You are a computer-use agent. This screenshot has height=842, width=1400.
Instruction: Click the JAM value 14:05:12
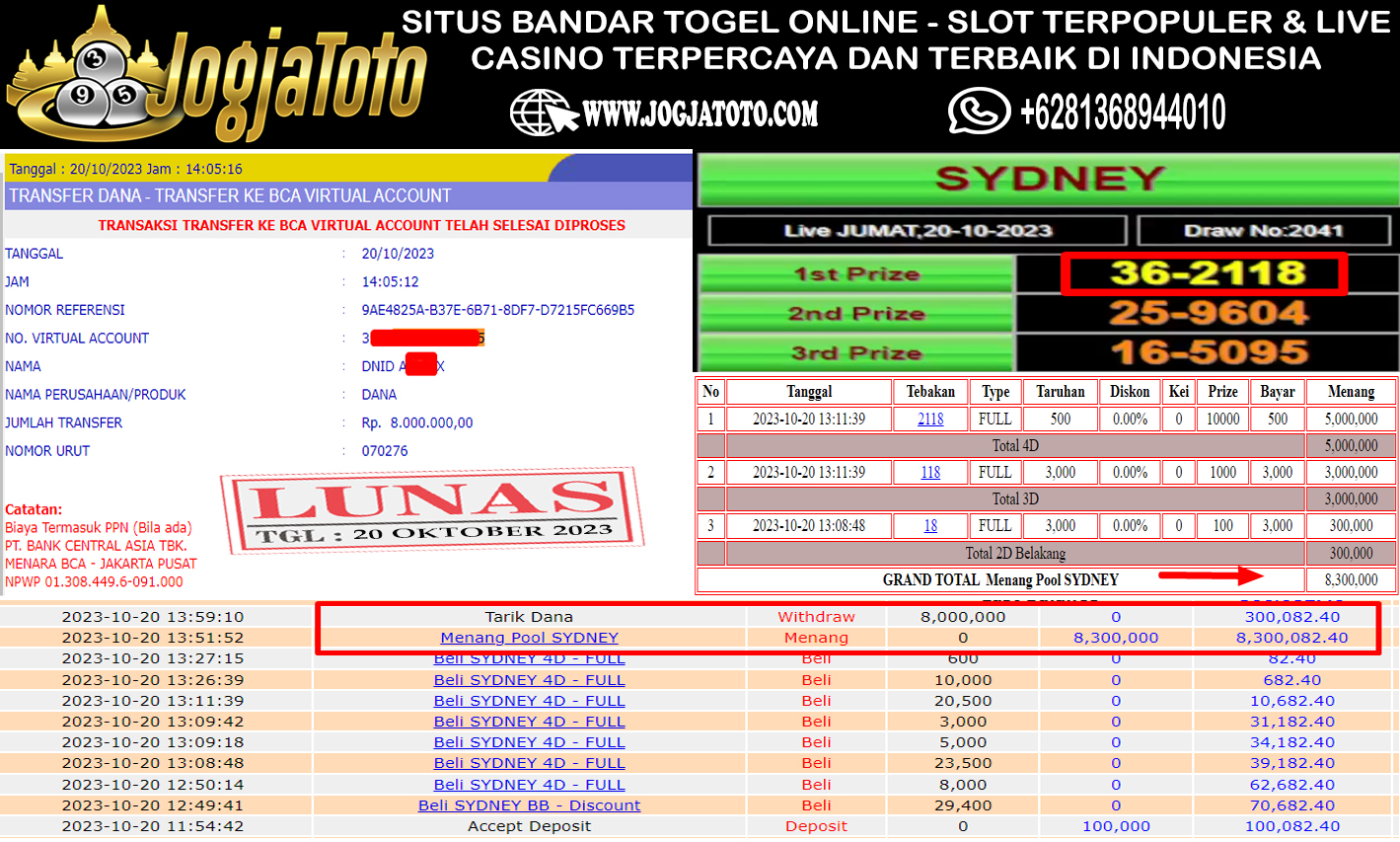pyautogui.click(x=391, y=281)
